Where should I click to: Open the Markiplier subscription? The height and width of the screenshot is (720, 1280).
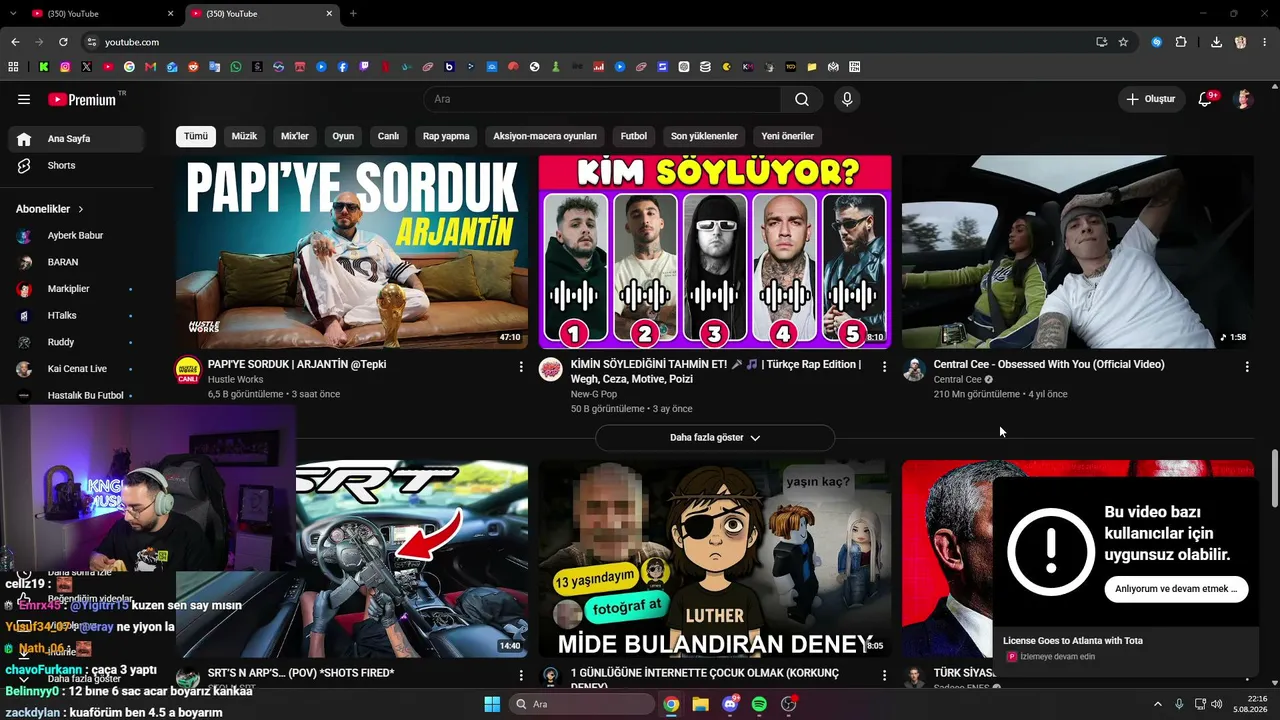coord(76,289)
